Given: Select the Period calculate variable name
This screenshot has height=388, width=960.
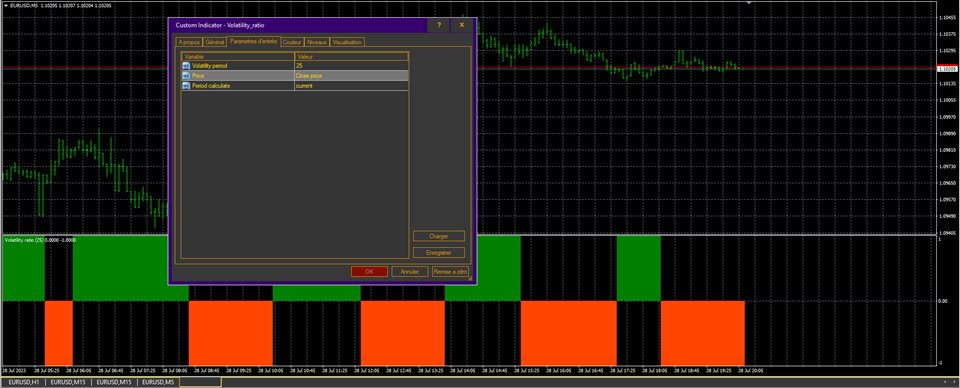Looking at the screenshot, I should [211, 86].
